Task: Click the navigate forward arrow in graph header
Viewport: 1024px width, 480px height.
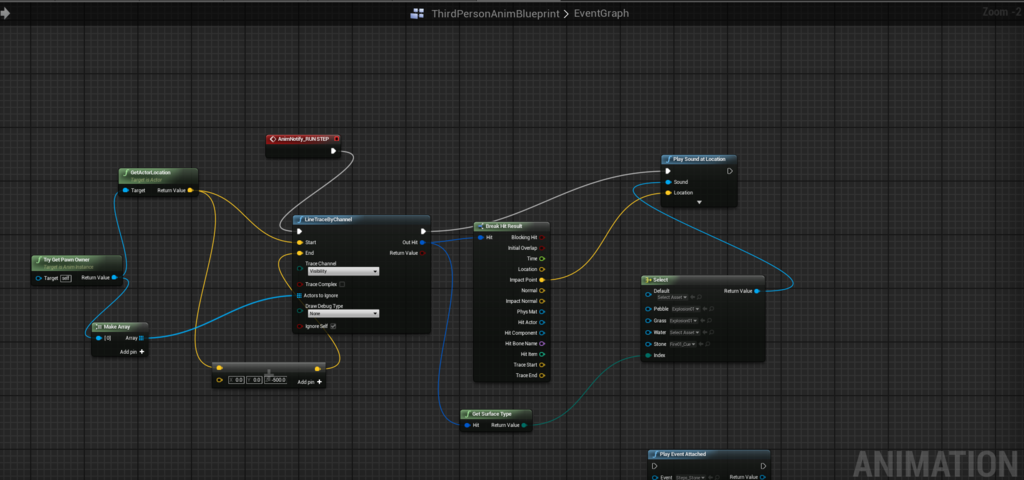Action: [x=5, y=13]
